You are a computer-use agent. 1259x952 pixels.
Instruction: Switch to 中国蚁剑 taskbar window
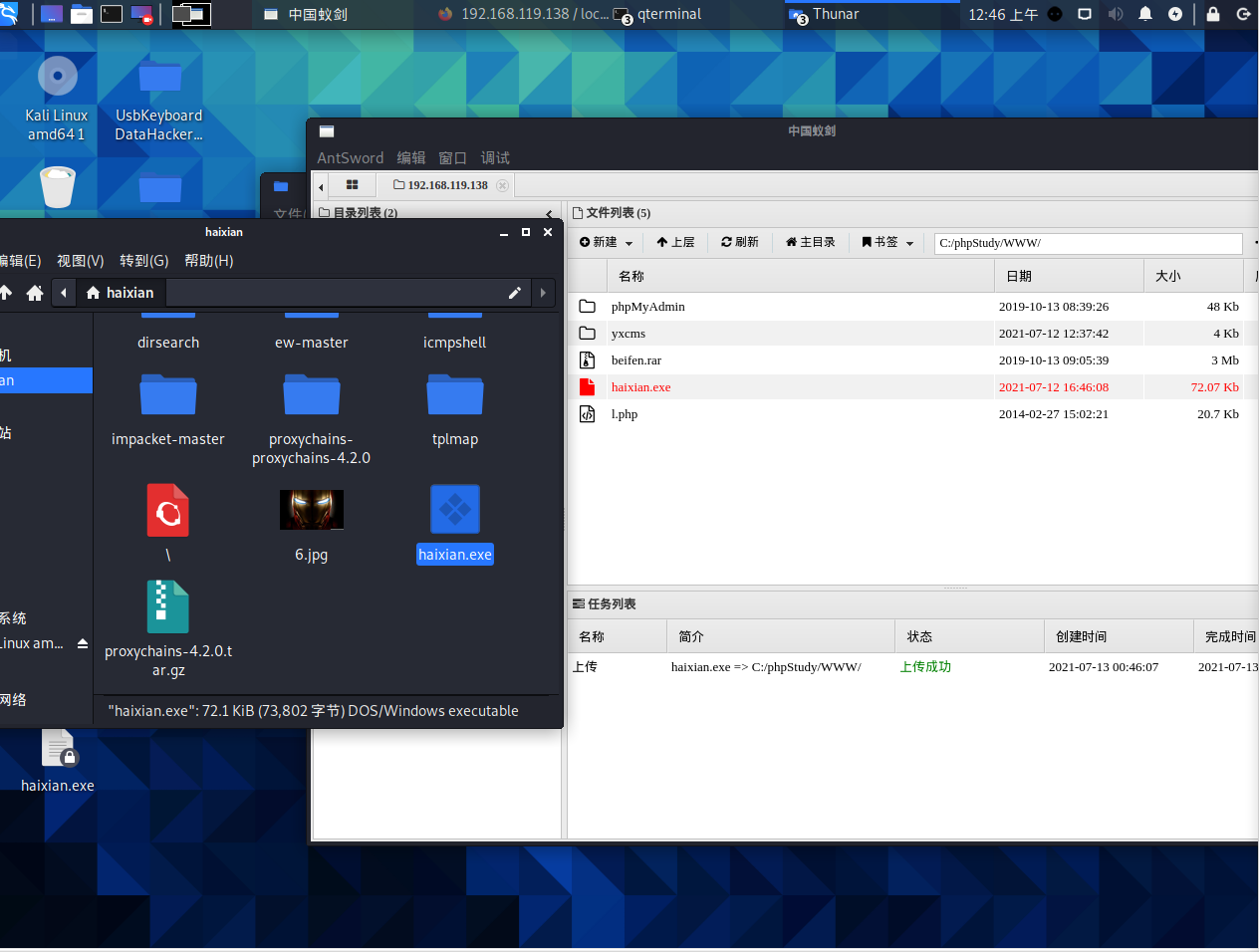click(x=307, y=14)
